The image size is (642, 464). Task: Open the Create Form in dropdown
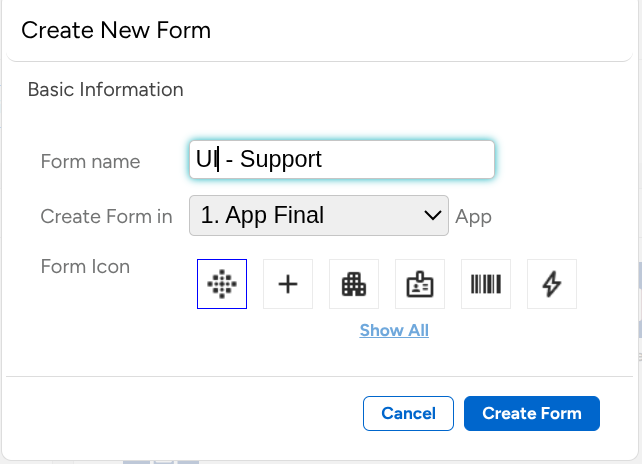click(318, 215)
